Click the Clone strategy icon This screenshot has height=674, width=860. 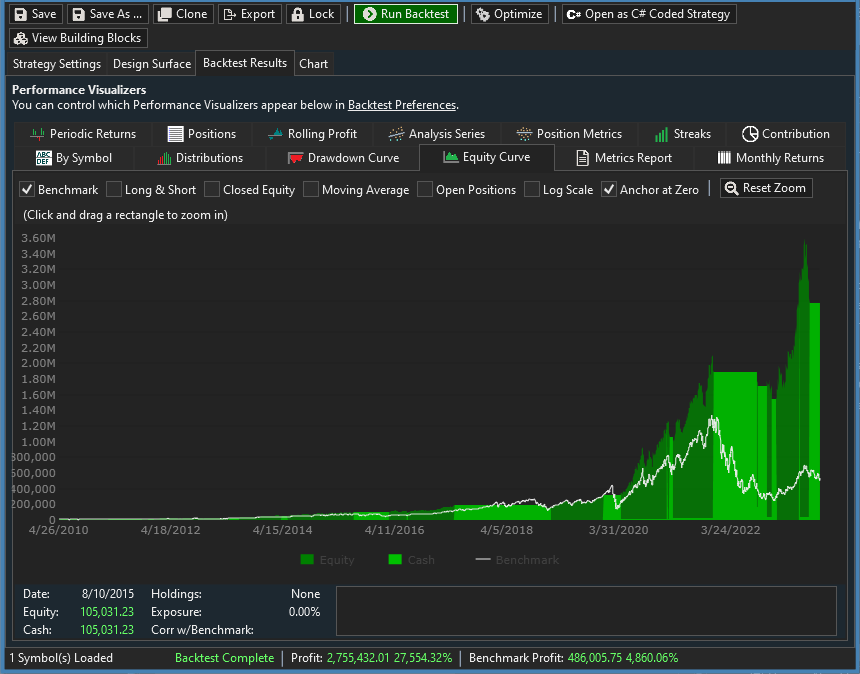tap(164, 14)
